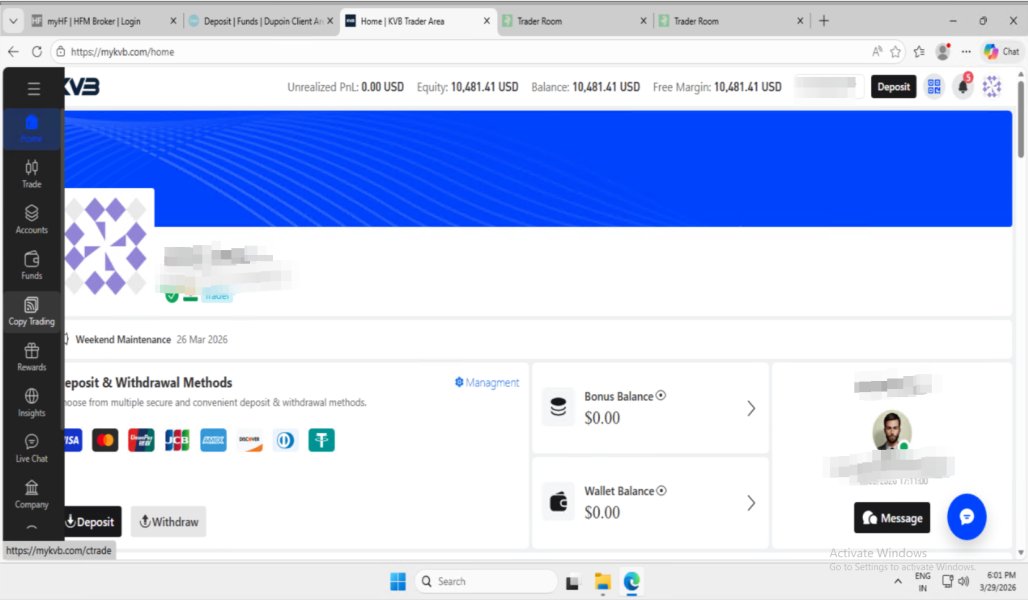Expand Bonus Balance chevron arrow
Image resolution: width=1028 pixels, height=600 pixels.
coord(751,409)
